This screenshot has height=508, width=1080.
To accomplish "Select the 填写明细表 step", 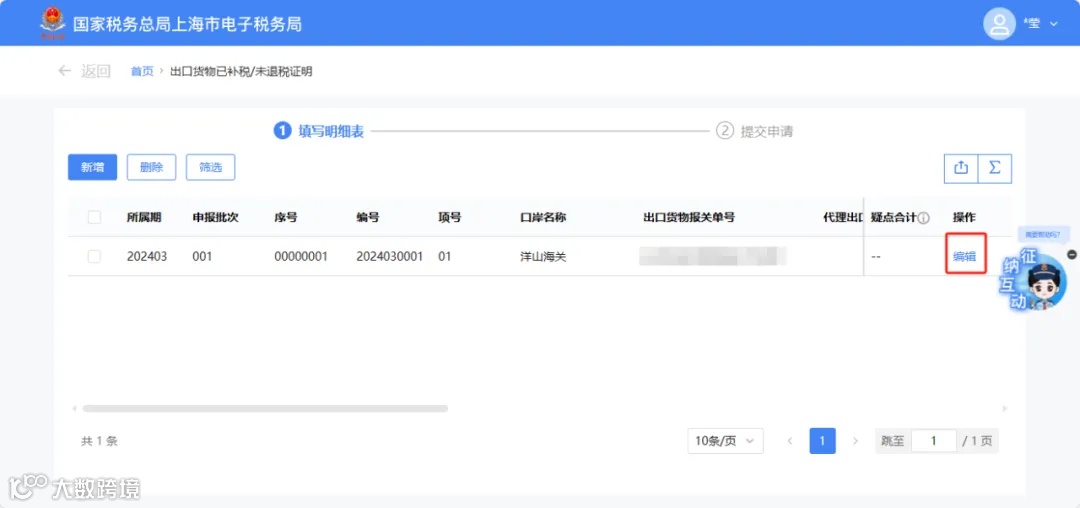I will pos(318,131).
